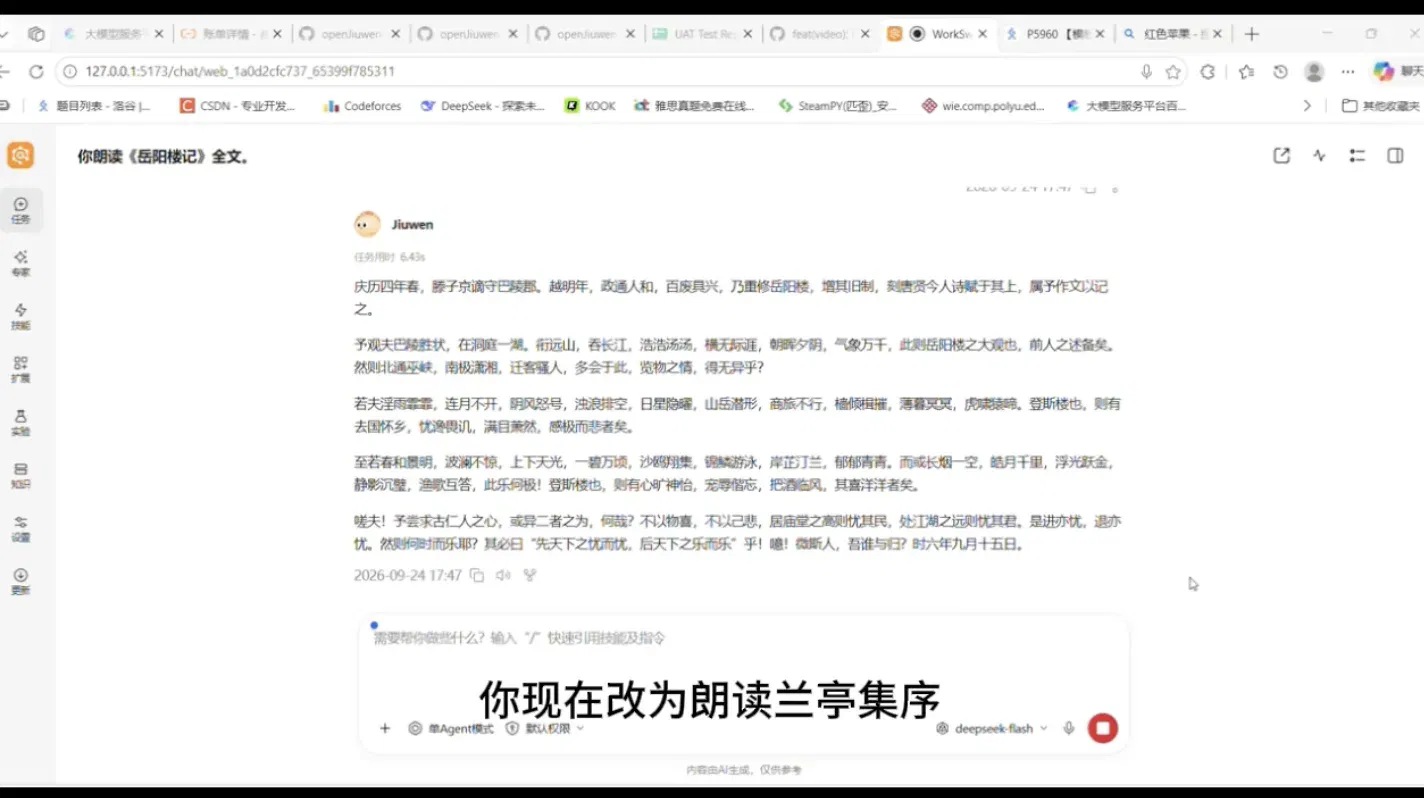The width and height of the screenshot is (1424, 798).
Task: Open the browser three-dot menu
Action: tap(1348, 72)
